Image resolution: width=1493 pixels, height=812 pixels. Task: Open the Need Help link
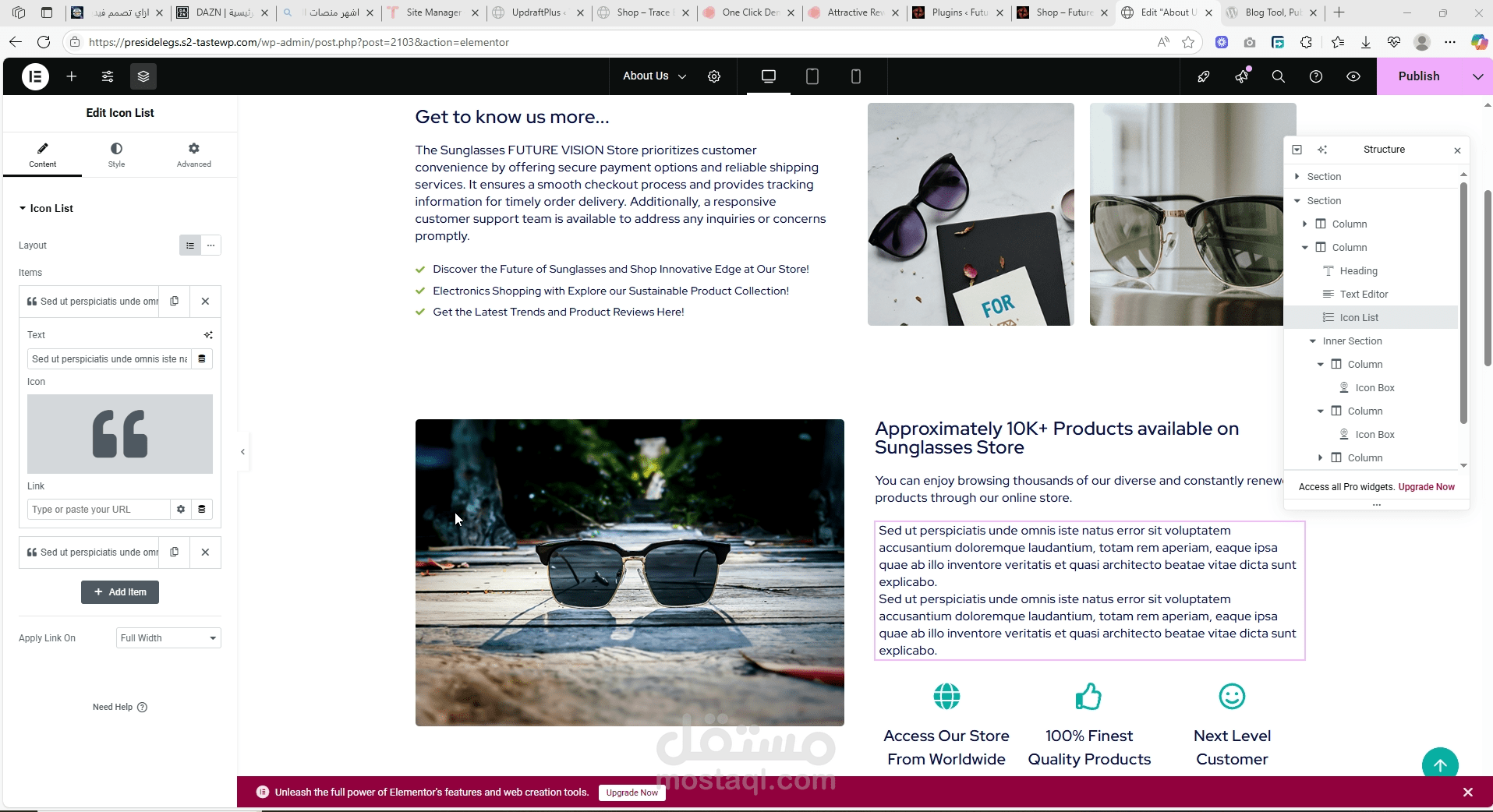(119, 708)
